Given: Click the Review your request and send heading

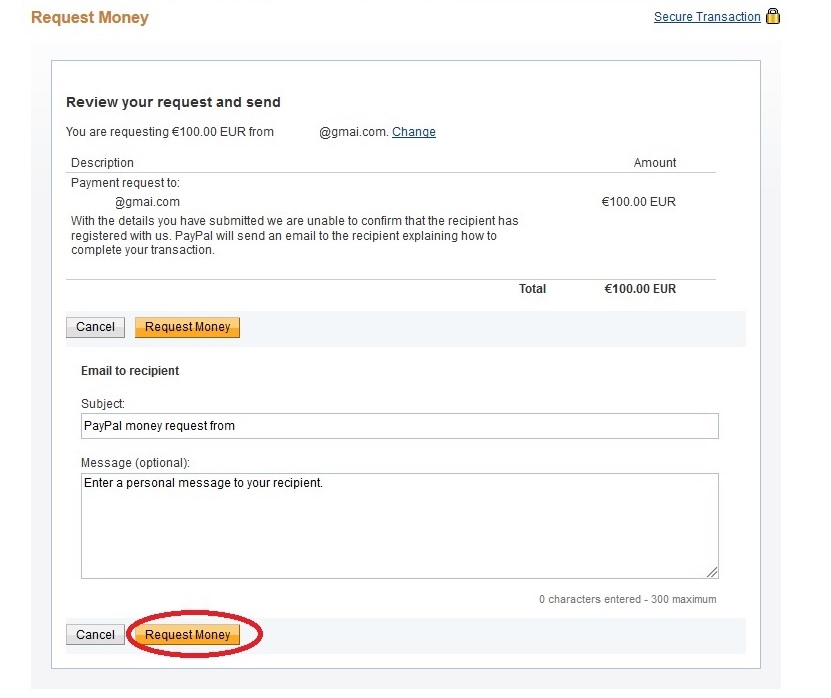Looking at the screenshot, I should (x=173, y=102).
